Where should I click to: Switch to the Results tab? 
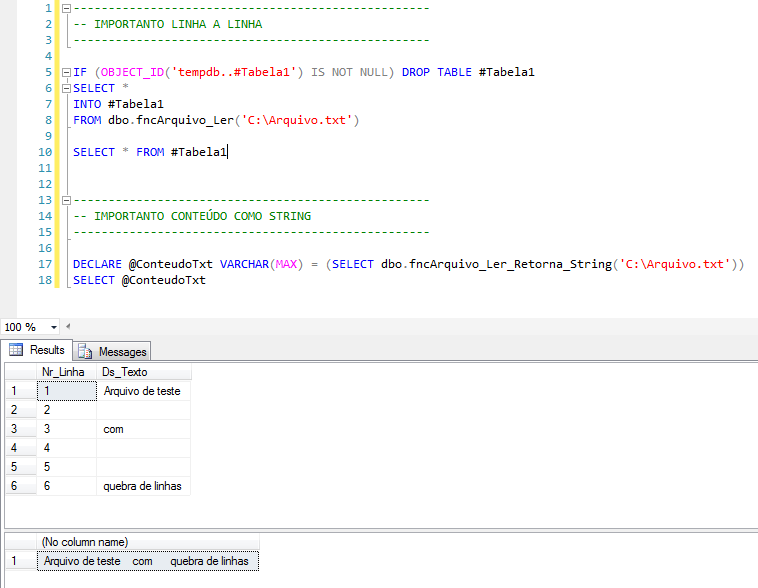point(37,350)
